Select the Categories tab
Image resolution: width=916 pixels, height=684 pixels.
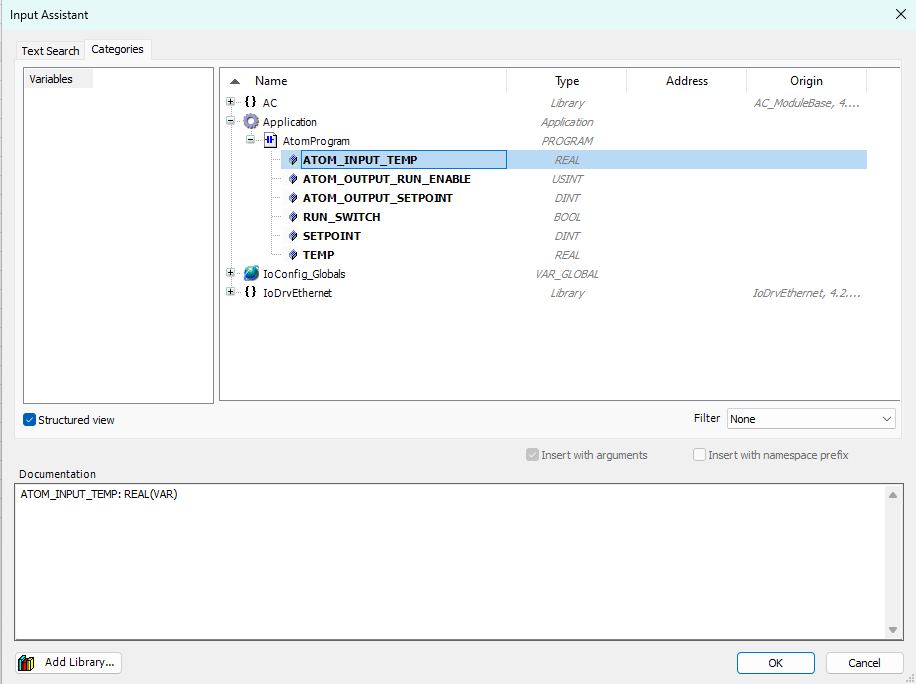click(x=117, y=49)
